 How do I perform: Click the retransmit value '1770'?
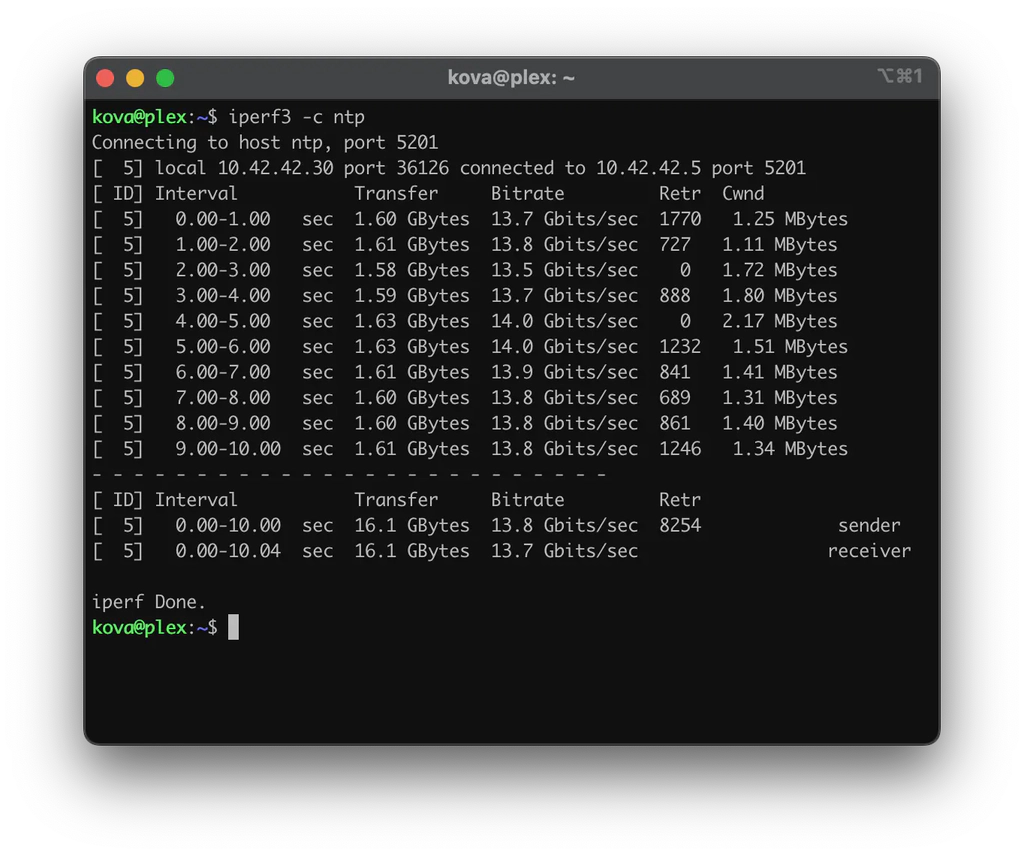tap(680, 219)
